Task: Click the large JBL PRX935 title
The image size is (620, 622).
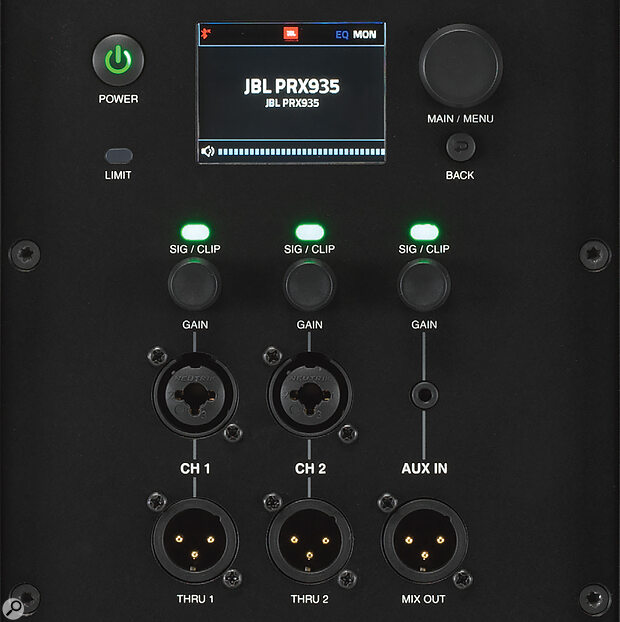Action: [x=292, y=86]
